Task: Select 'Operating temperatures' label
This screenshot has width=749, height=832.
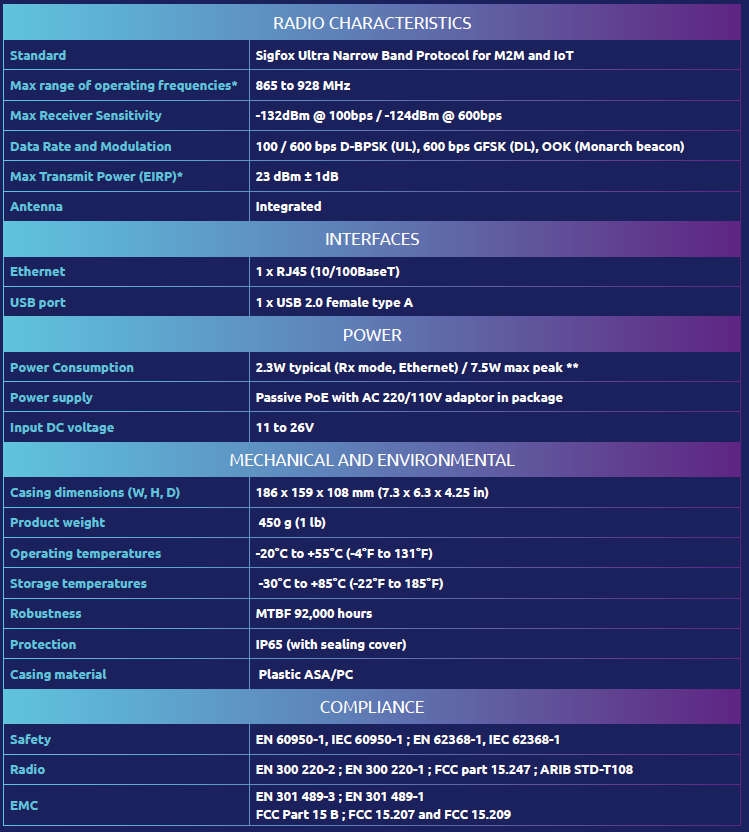Action: pos(85,553)
